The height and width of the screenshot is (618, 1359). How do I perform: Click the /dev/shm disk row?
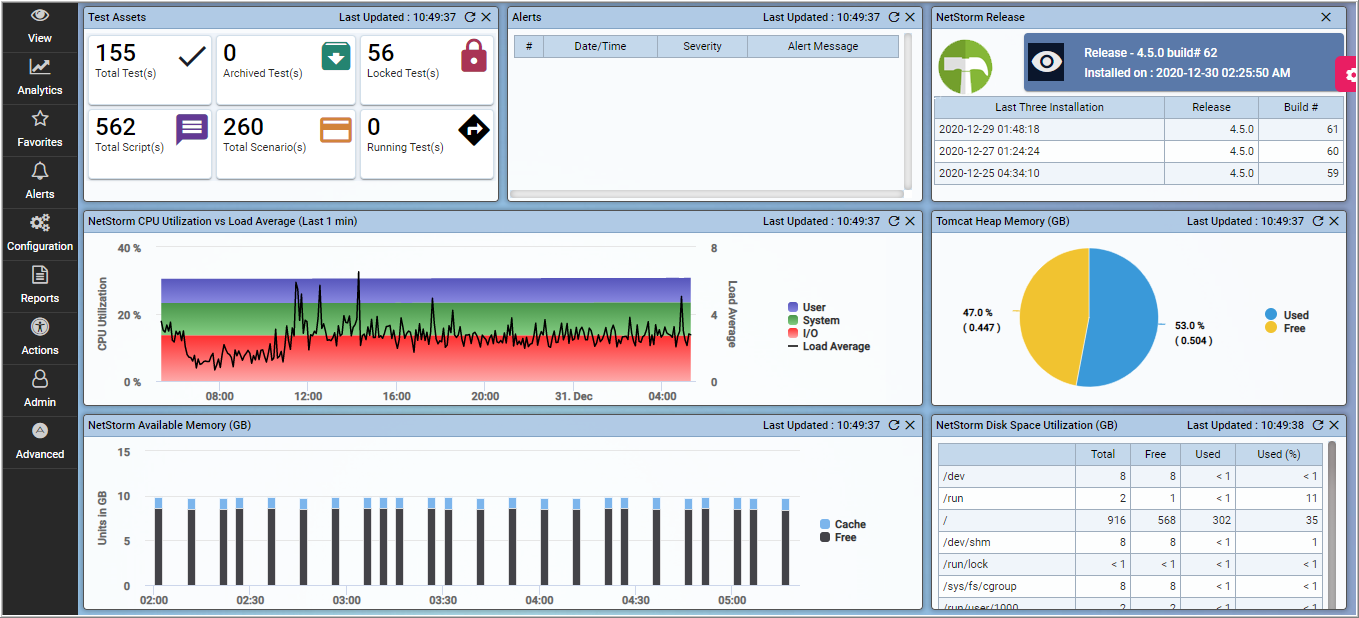(1129, 542)
